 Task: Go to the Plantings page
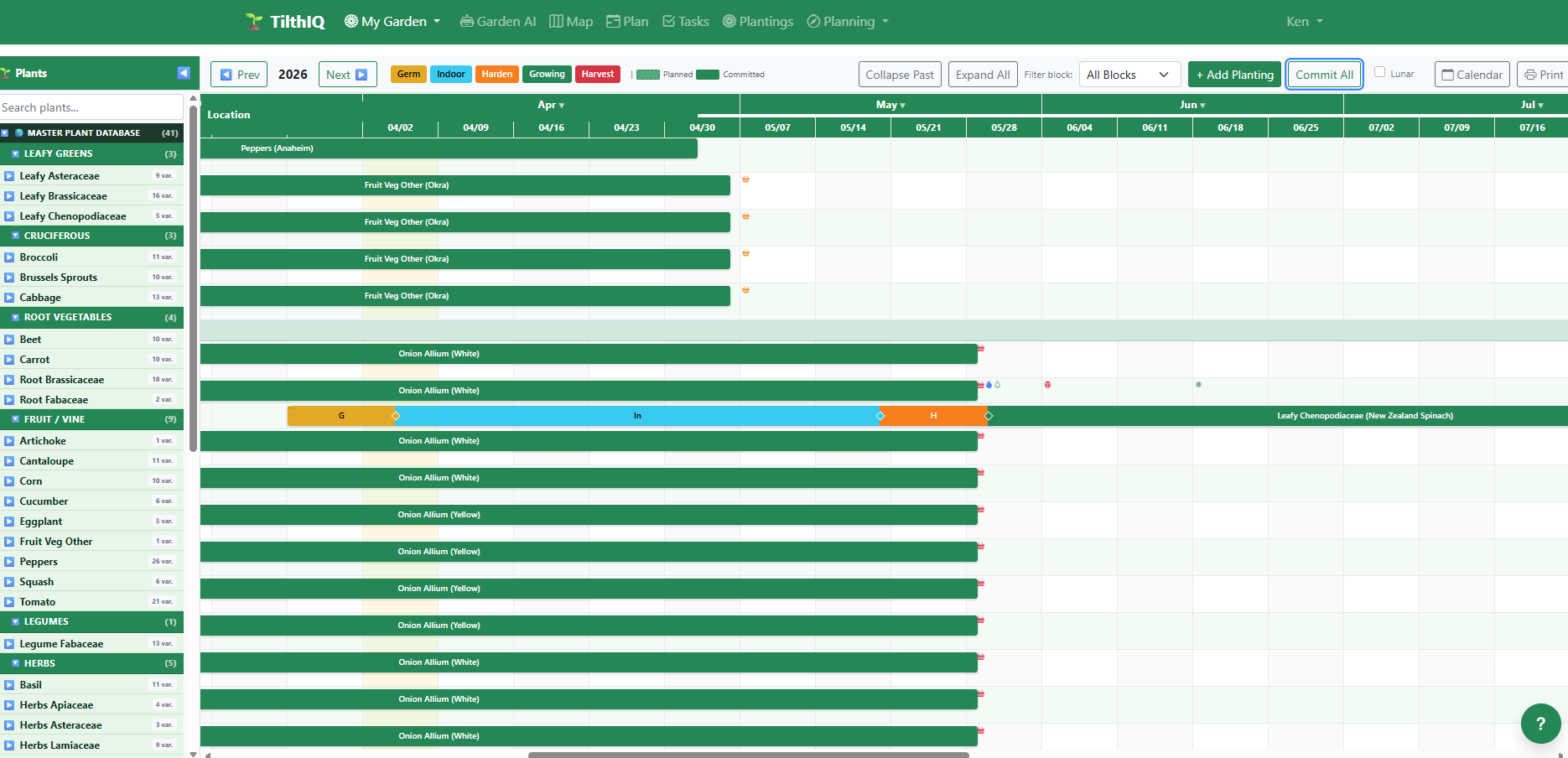pos(758,21)
